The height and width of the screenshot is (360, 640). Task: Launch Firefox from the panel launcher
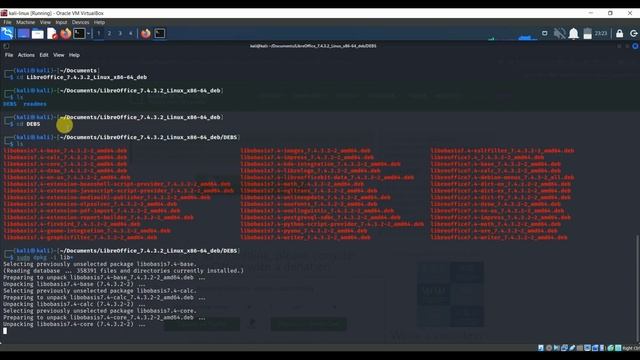pos(66,33)
